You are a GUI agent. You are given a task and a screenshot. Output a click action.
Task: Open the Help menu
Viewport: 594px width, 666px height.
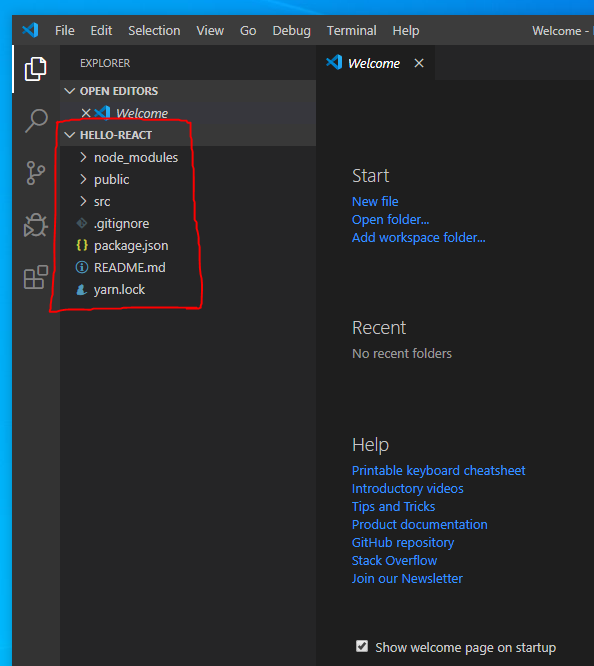(406, 31)
